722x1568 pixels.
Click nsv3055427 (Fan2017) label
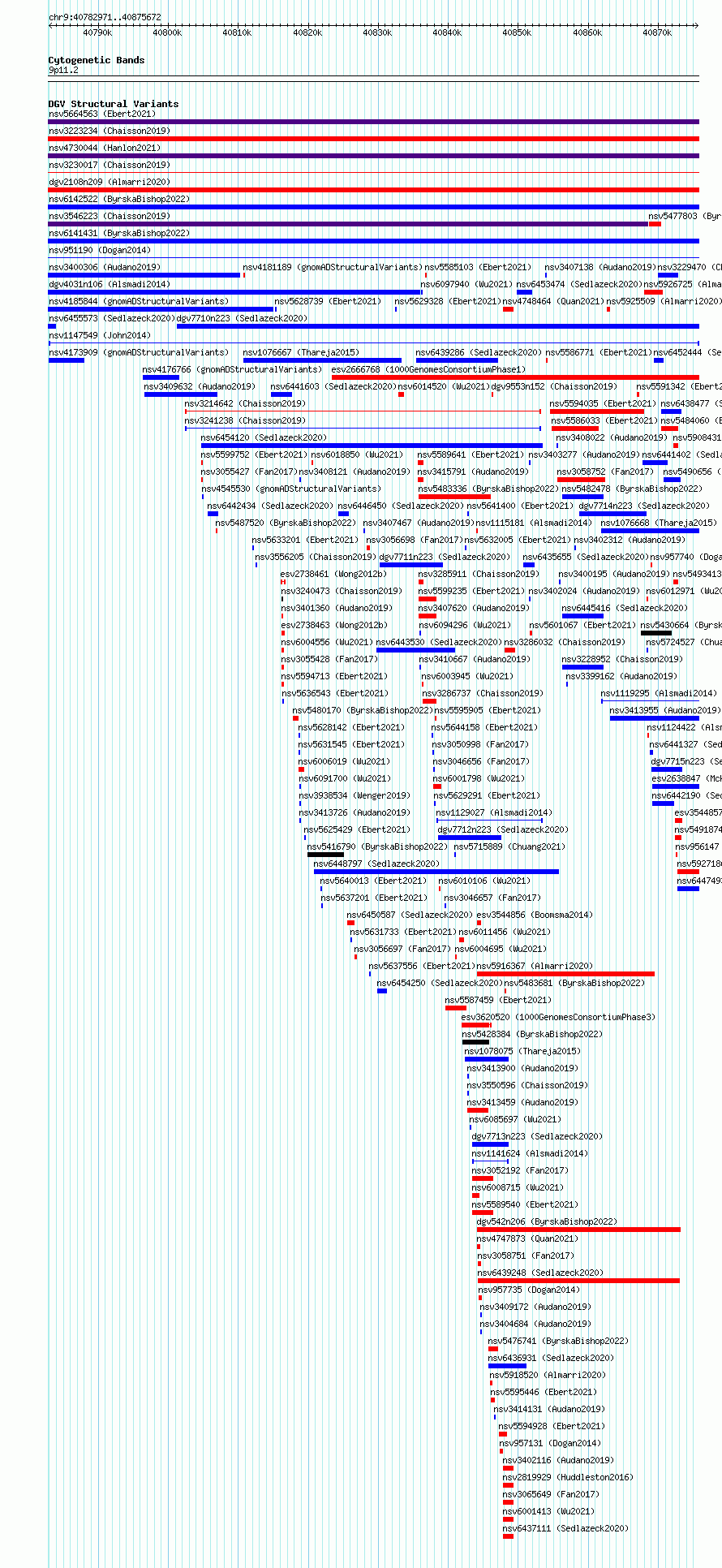[x=249, y=472]
